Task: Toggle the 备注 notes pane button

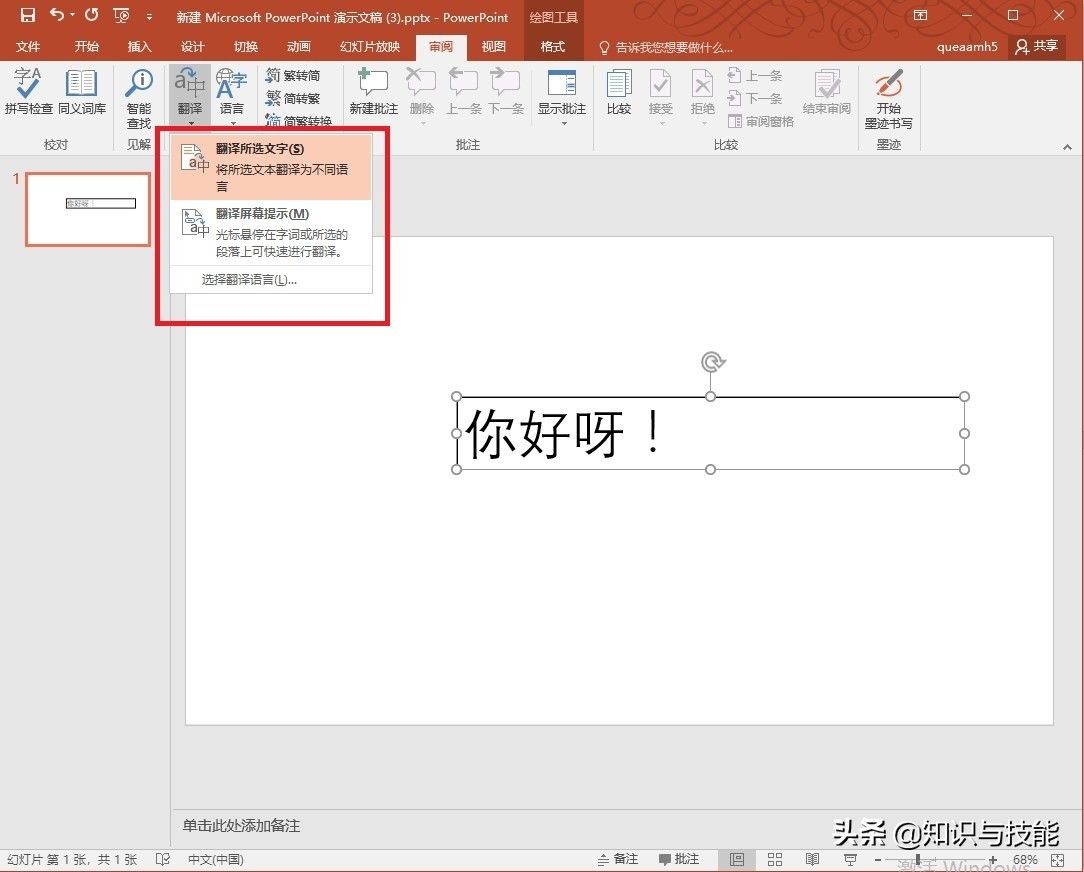Action: [x=617, y=859]
